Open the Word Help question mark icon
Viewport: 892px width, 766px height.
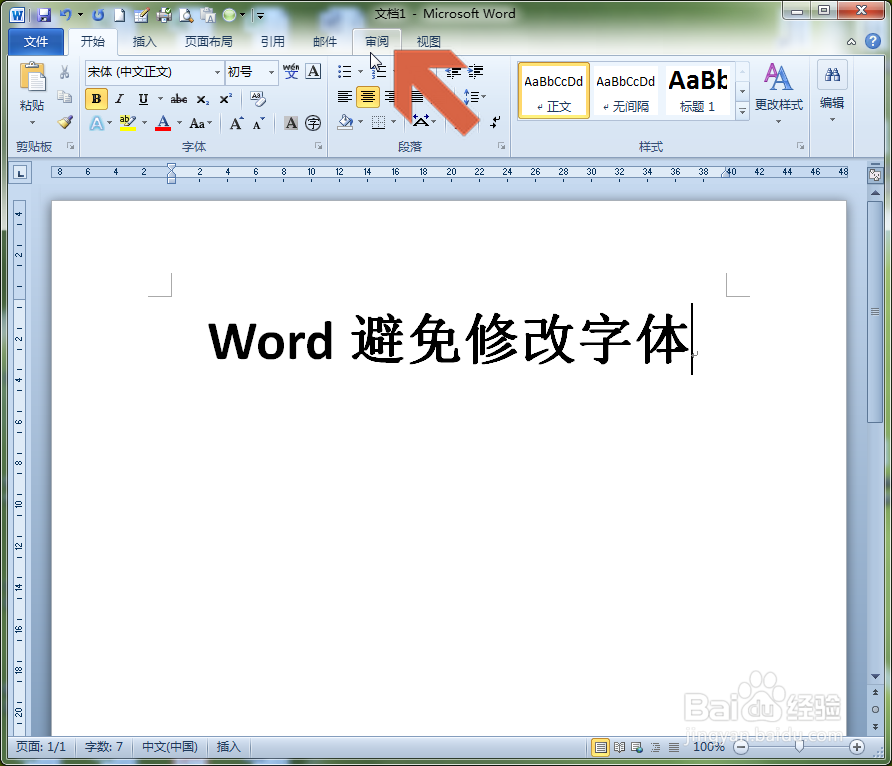point(873,41)
